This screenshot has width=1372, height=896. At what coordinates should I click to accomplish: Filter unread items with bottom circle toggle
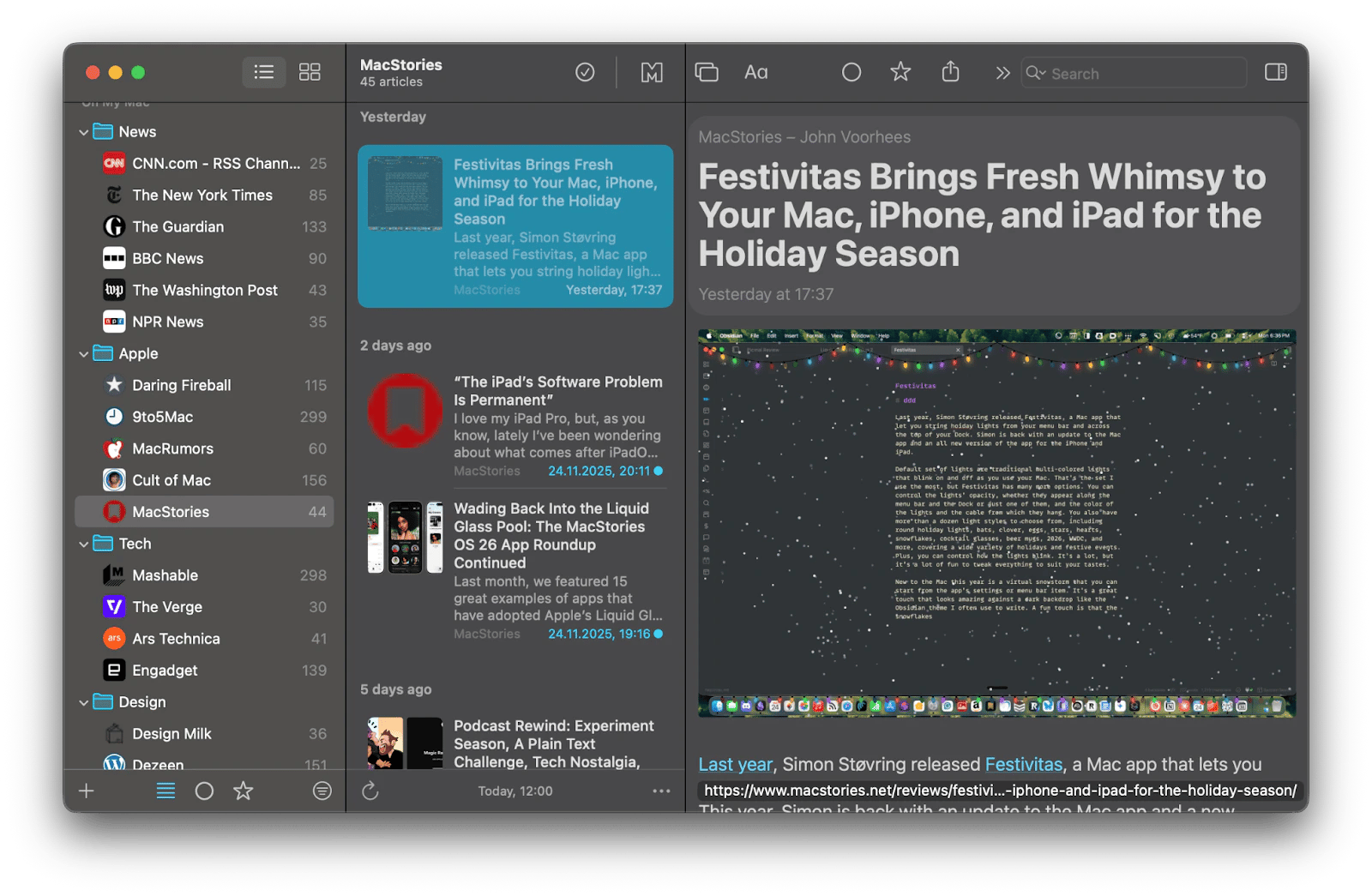204,791
